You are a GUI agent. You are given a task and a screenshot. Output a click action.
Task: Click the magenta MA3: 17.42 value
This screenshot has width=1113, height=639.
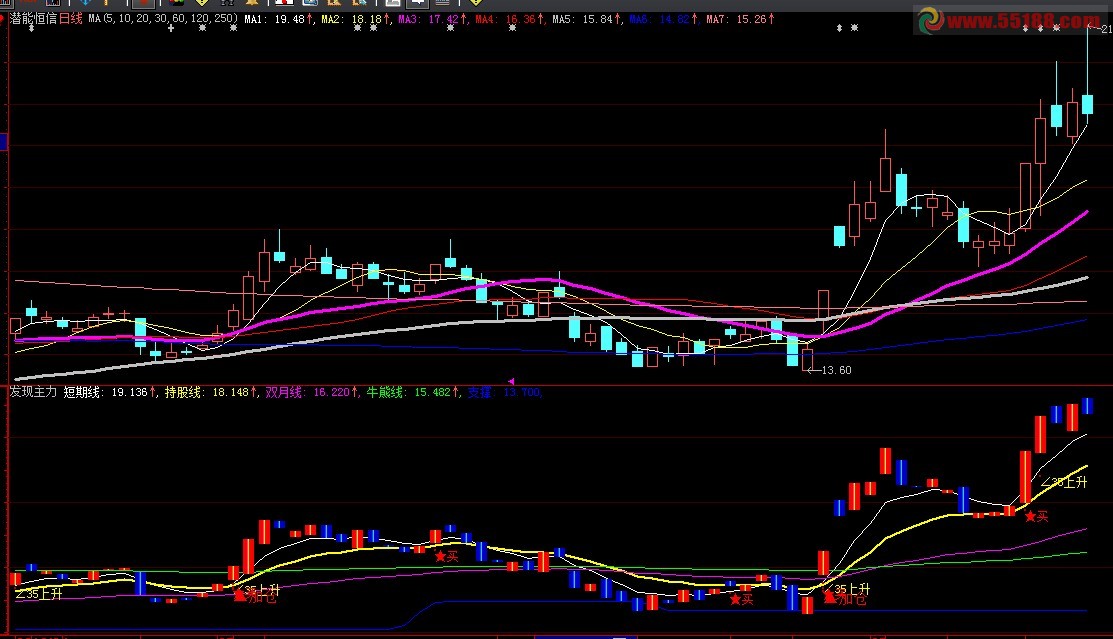433,19
